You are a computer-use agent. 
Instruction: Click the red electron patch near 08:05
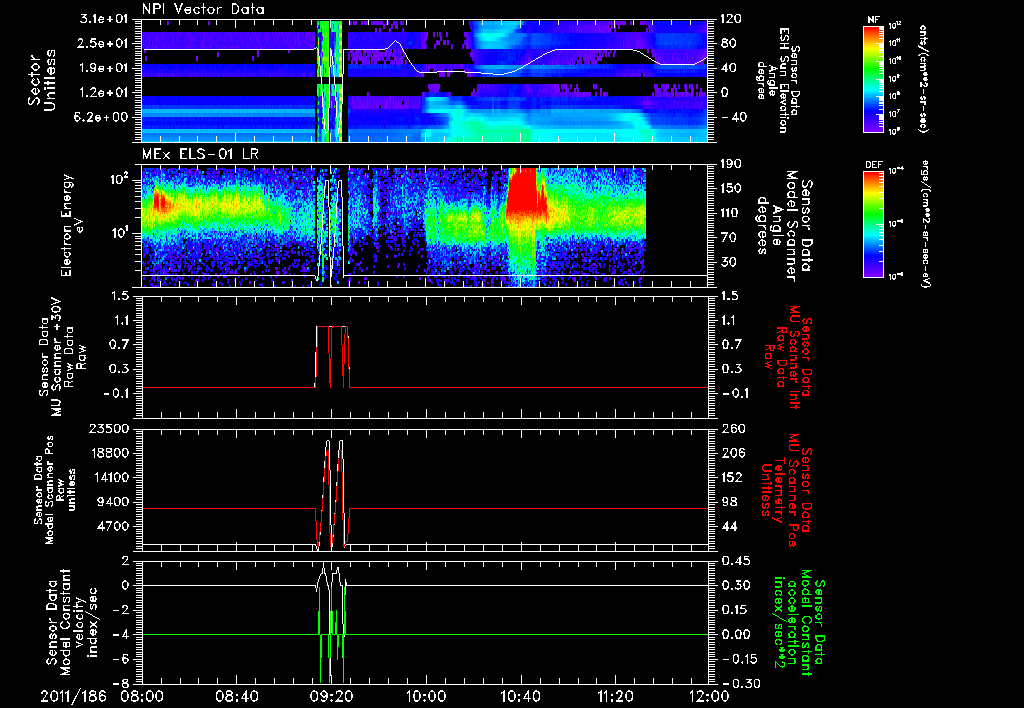pyautogui.click(x=159, y=201)
